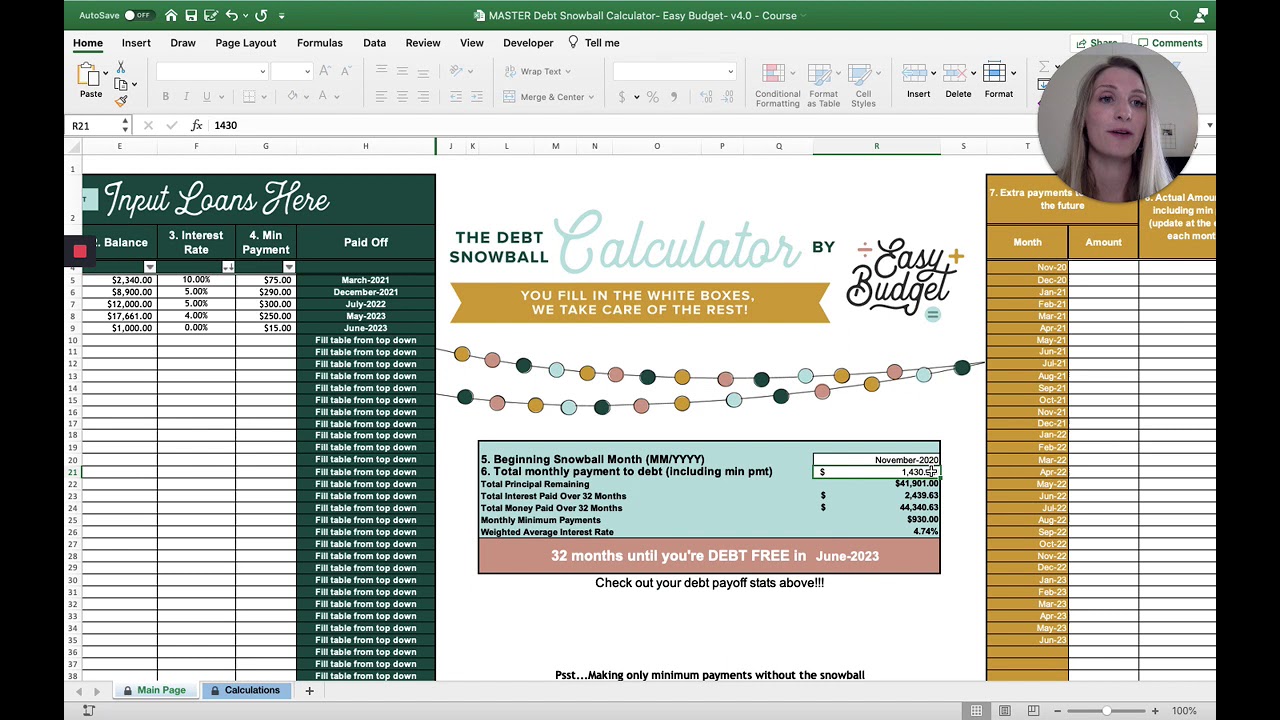Toggle italic formatting
1280x720 pixels.
point(186,97)
